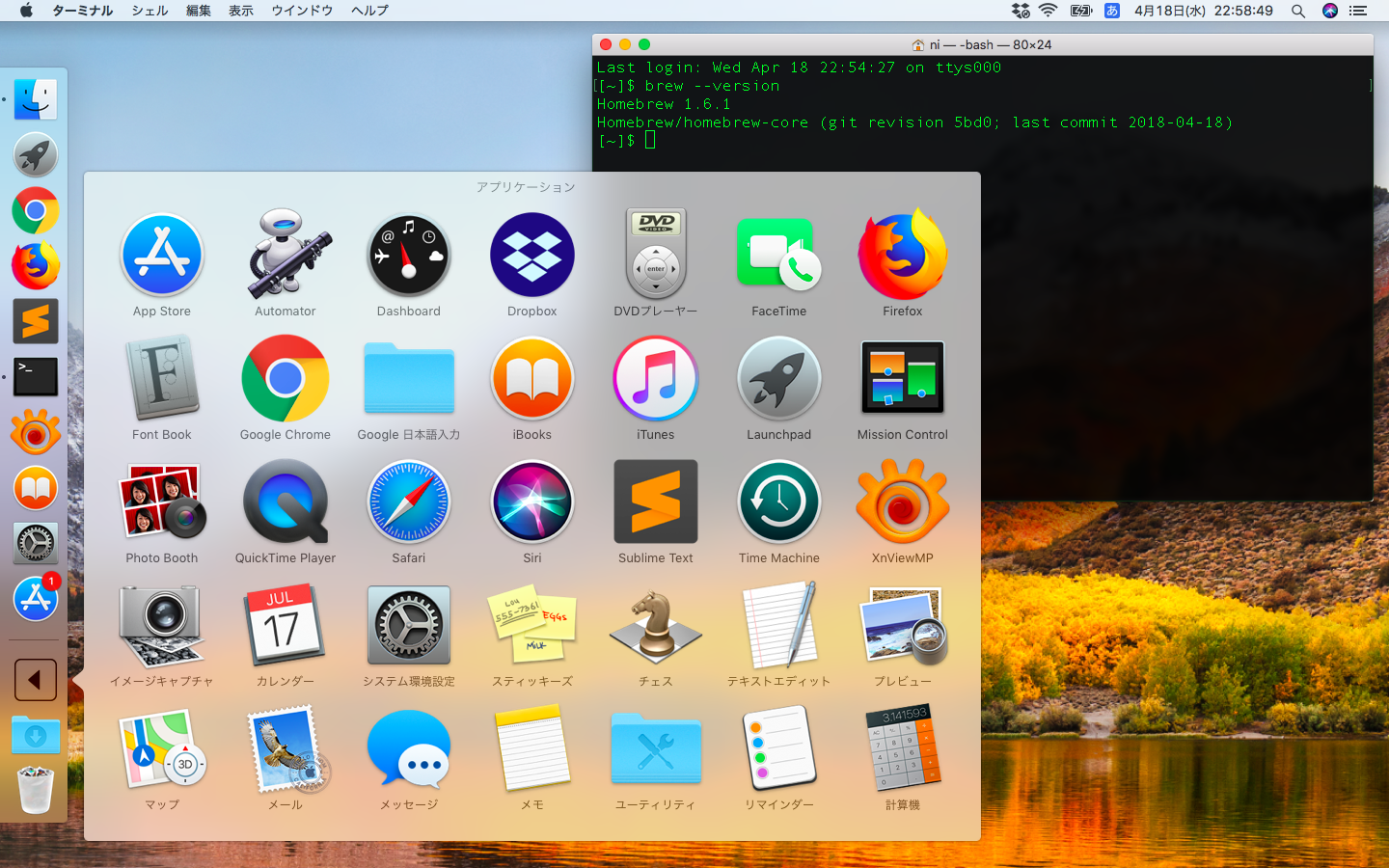Open the Siri app icon
The width and height of the screenshot is (1389, 868).
(531, 502)
